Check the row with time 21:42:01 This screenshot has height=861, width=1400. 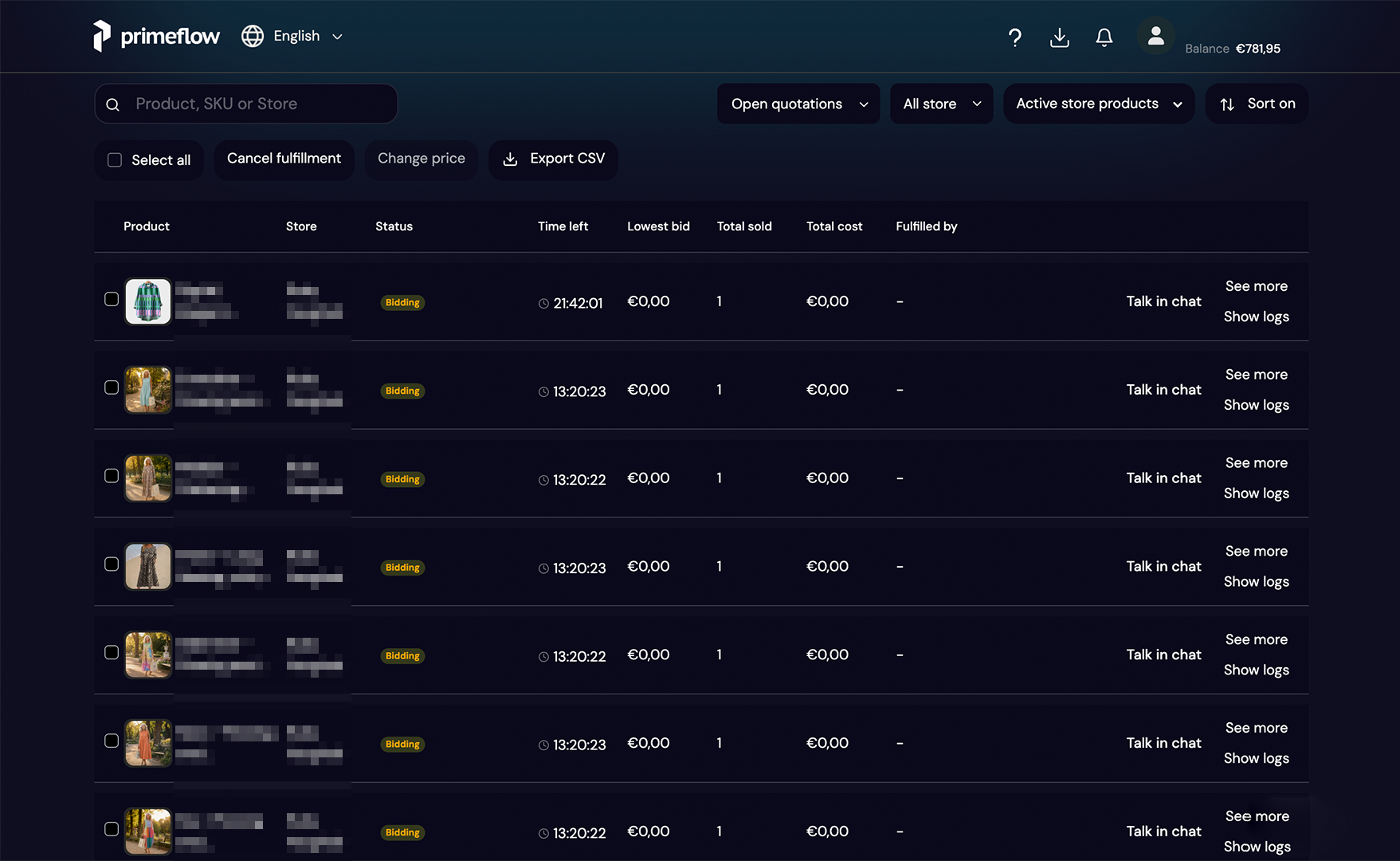pos(112,299)
